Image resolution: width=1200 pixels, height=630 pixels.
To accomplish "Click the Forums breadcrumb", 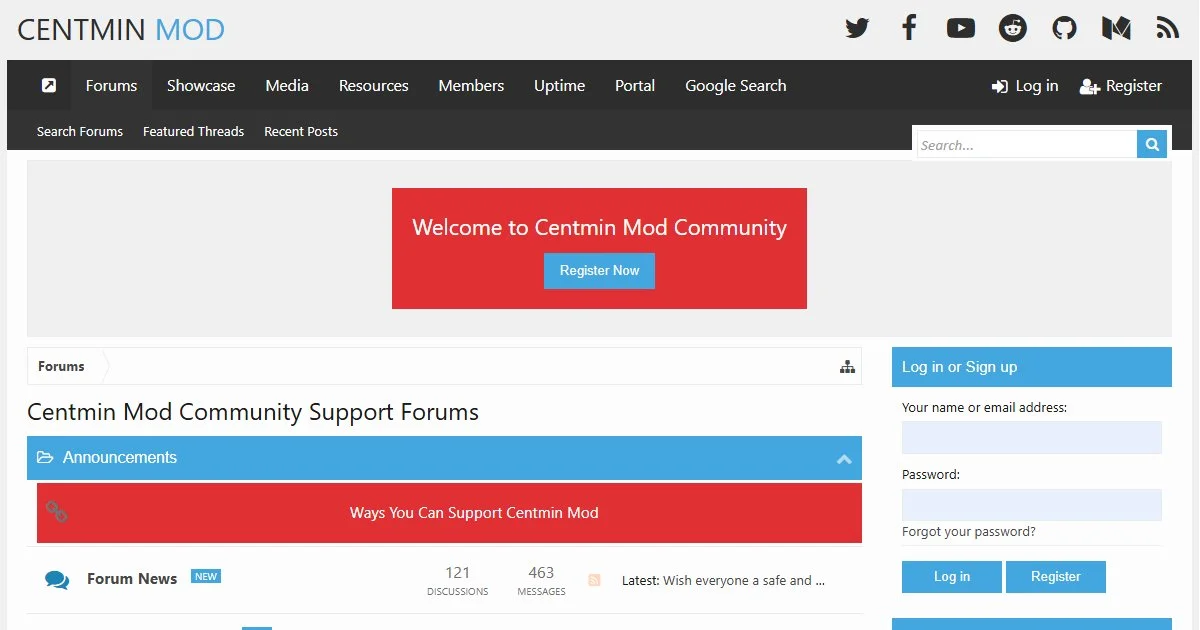I will [61, 366].
